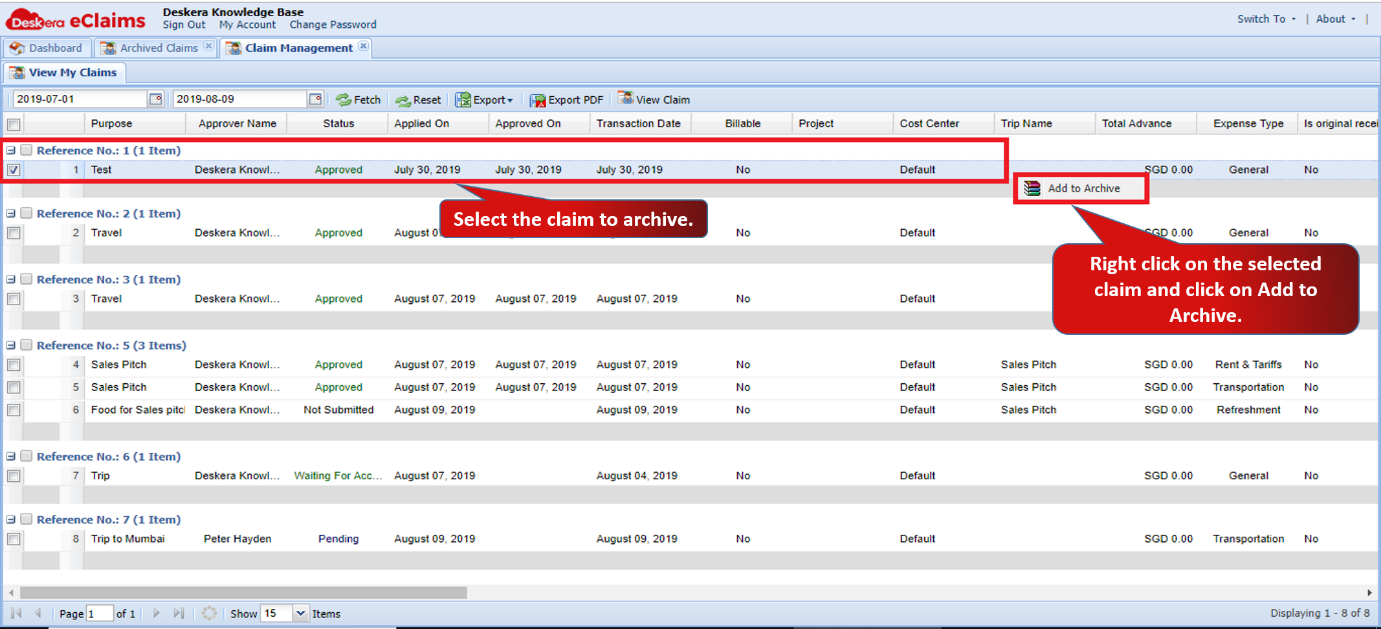Check the Trip to Mumbai row checkbox
Screen dimensions: 1381x629
[x=13, y=539]
